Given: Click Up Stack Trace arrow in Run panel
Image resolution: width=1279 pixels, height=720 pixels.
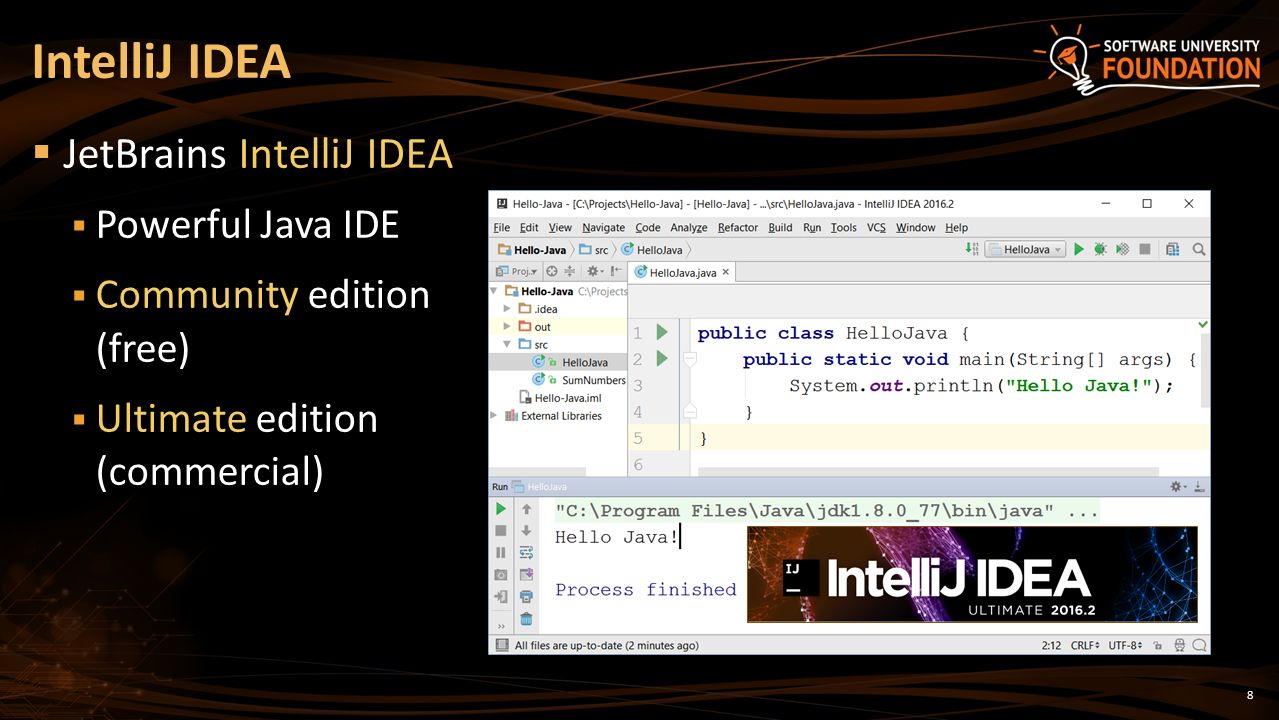Looking at the screenshot, I should [x=526, y=509].
